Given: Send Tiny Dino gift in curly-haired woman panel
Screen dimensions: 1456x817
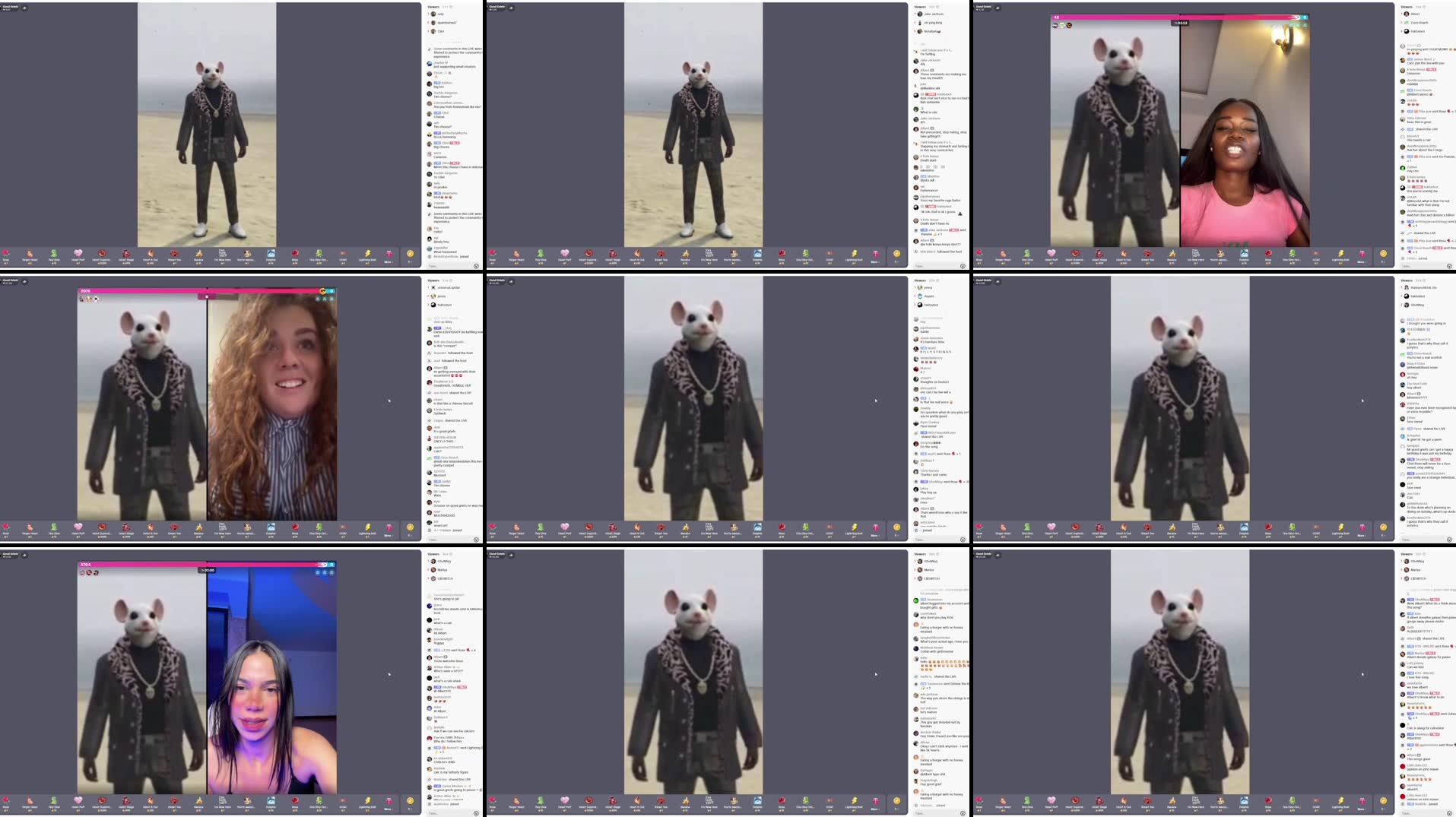Looking at the screenshot, I should (x=54, y=528).
